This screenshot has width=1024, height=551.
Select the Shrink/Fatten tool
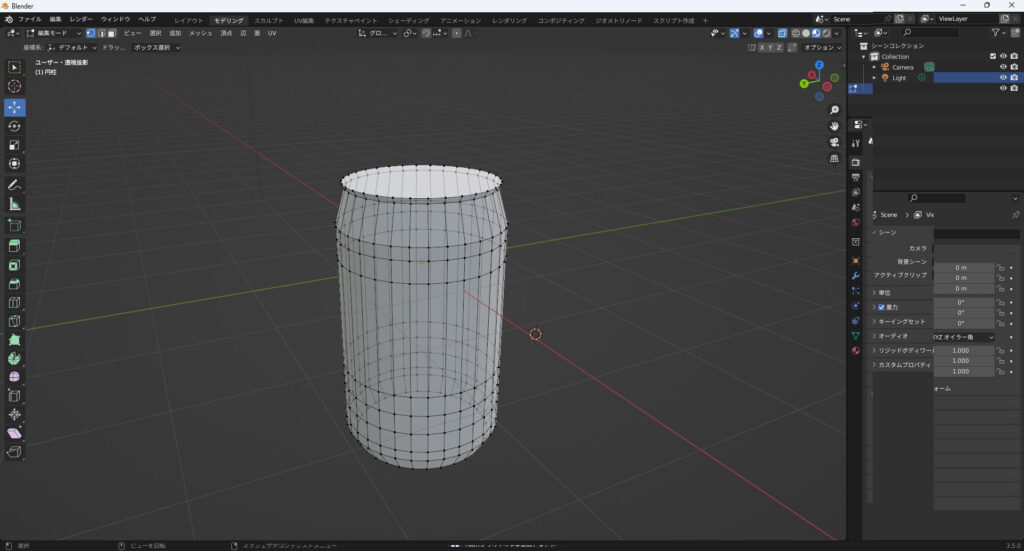tap(14, 415)
